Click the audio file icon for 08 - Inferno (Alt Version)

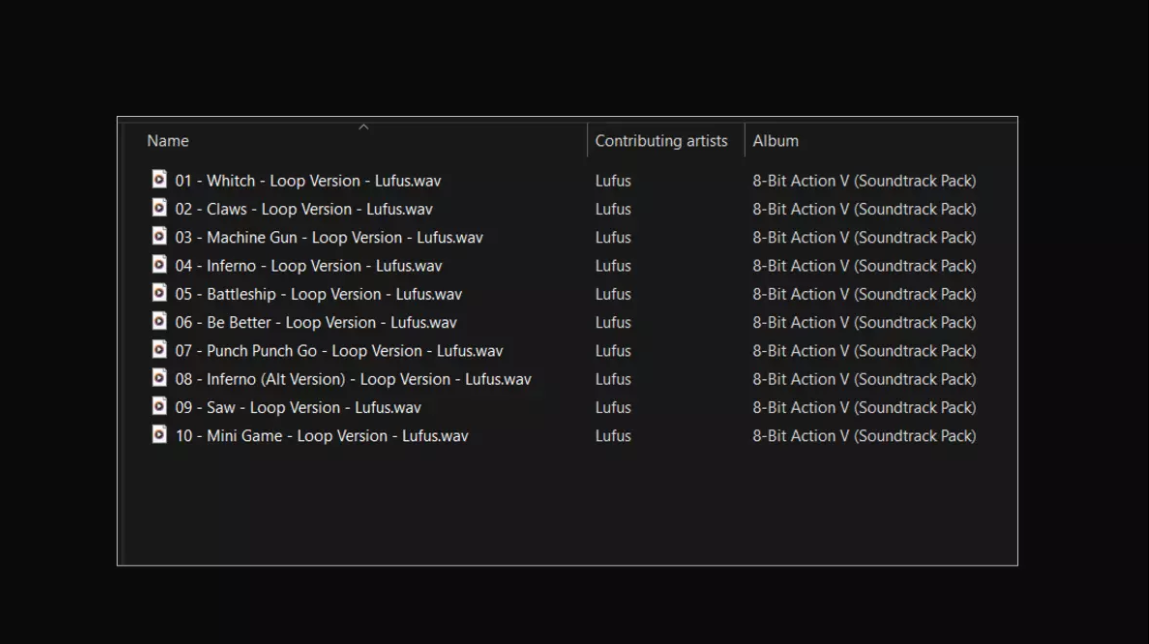click(x=159, y=378)
